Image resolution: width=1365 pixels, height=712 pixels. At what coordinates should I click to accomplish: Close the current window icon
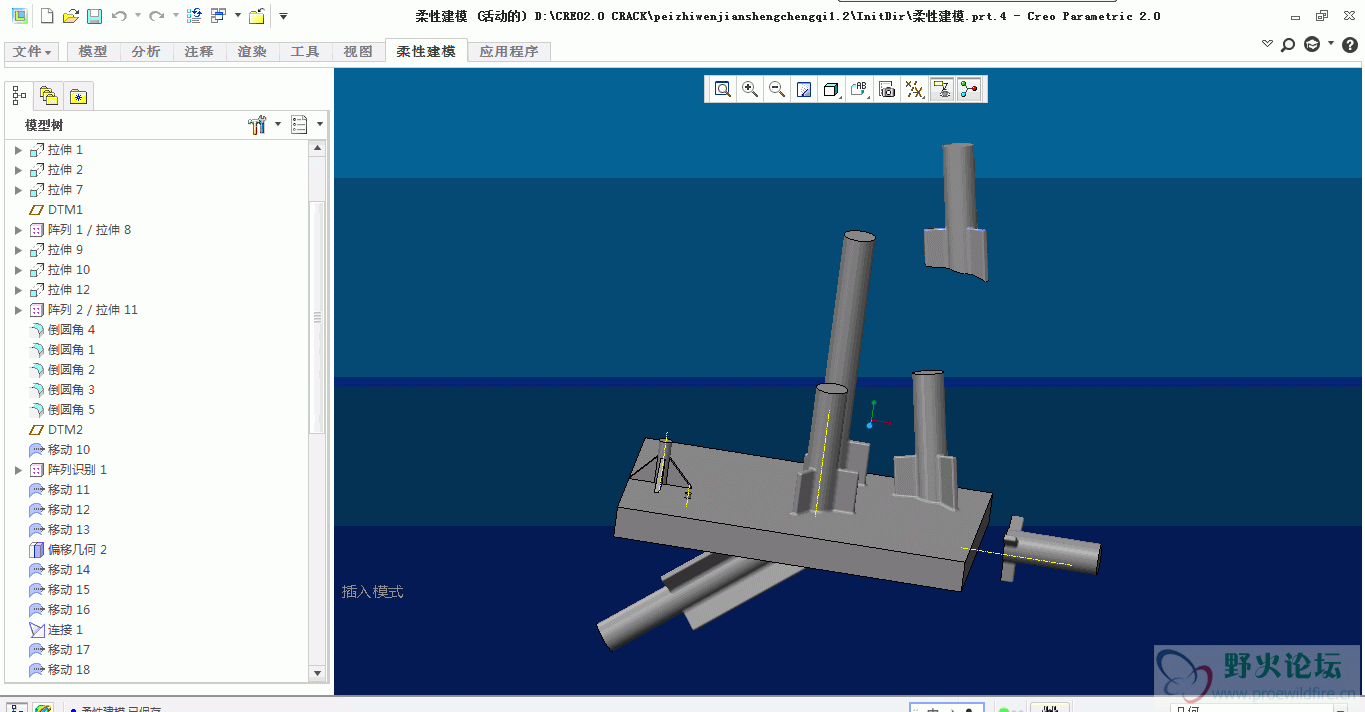pos(257,16)
